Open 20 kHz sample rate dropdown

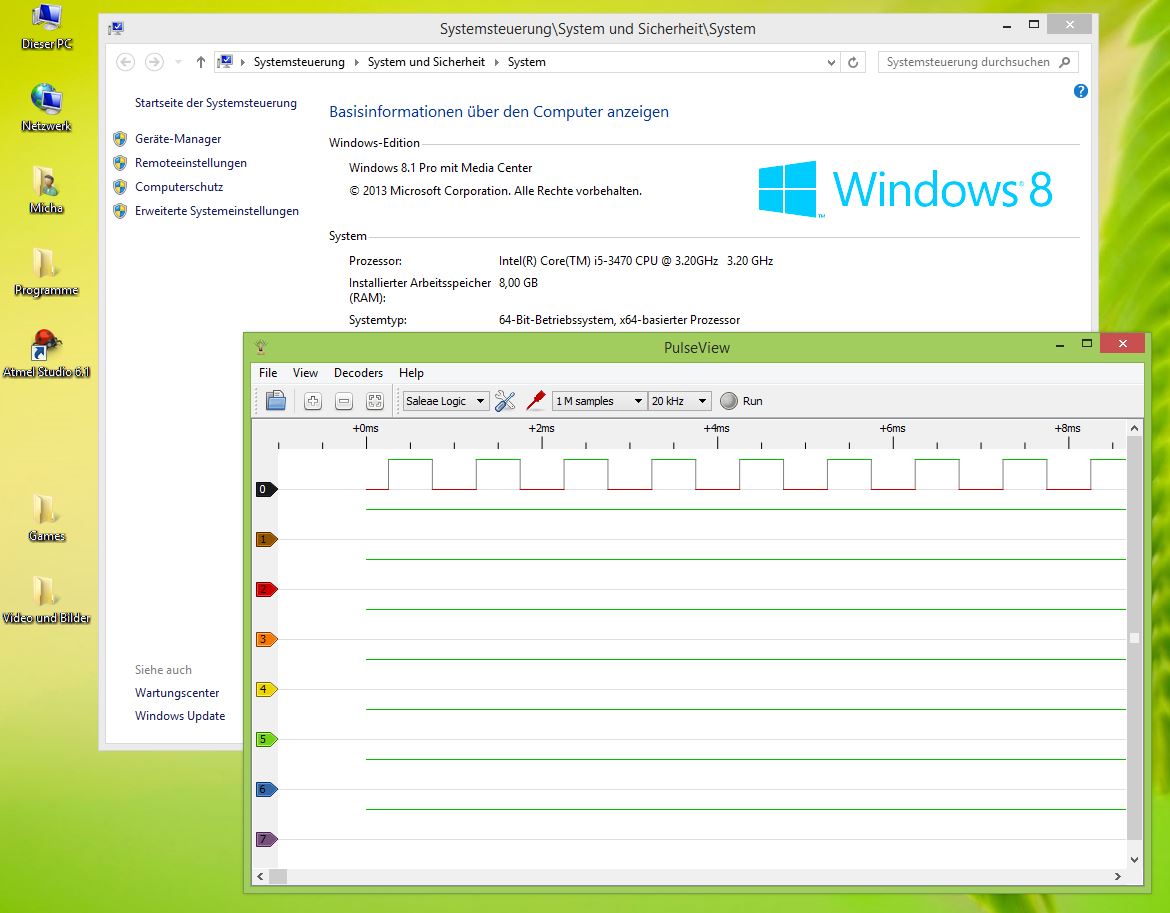(x=679, y=401)
